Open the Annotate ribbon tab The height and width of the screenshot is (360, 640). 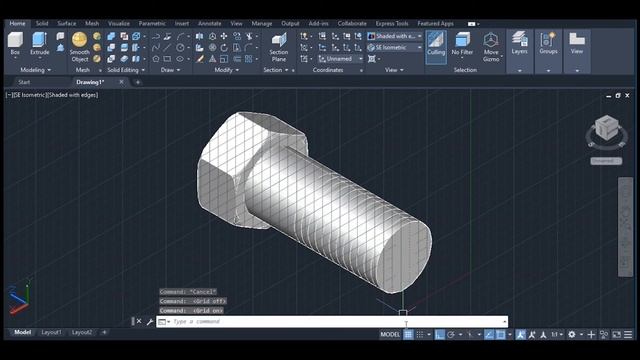(209, 24)
